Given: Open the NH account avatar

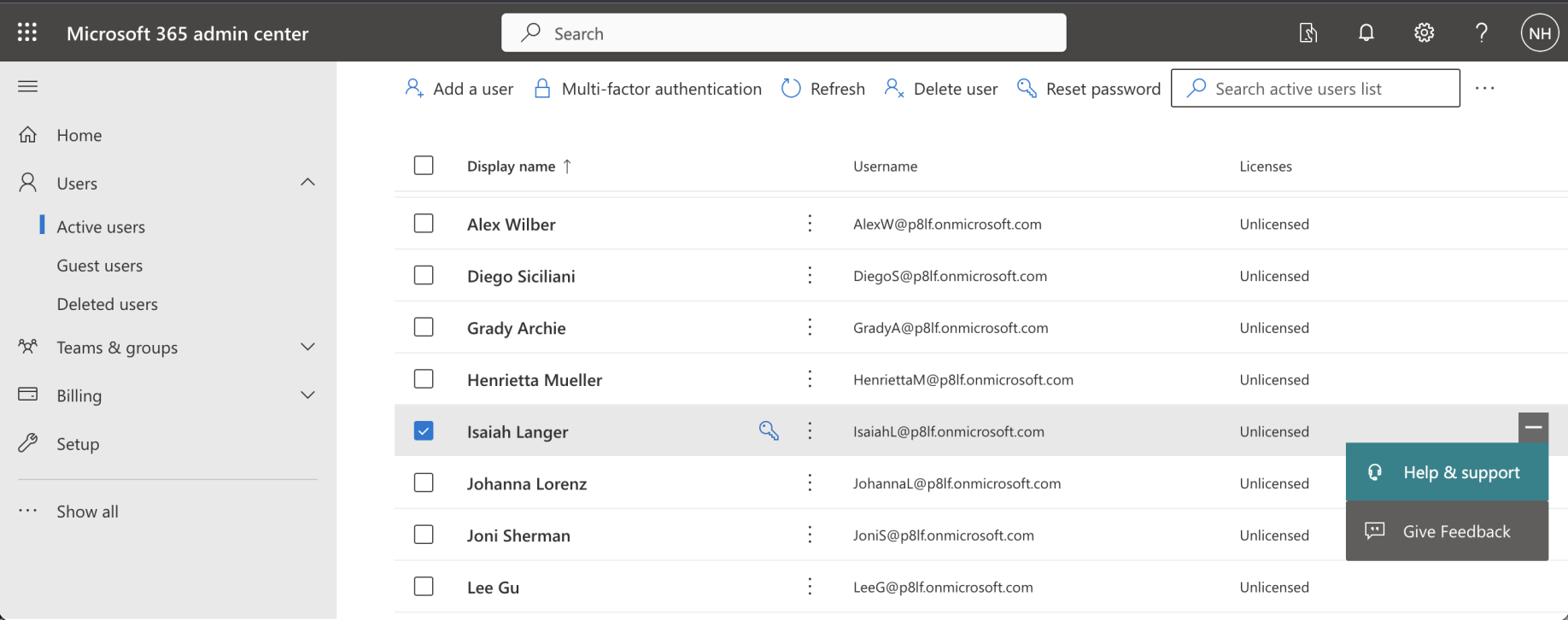Looking at the screenshot, I should (1539, 33).
